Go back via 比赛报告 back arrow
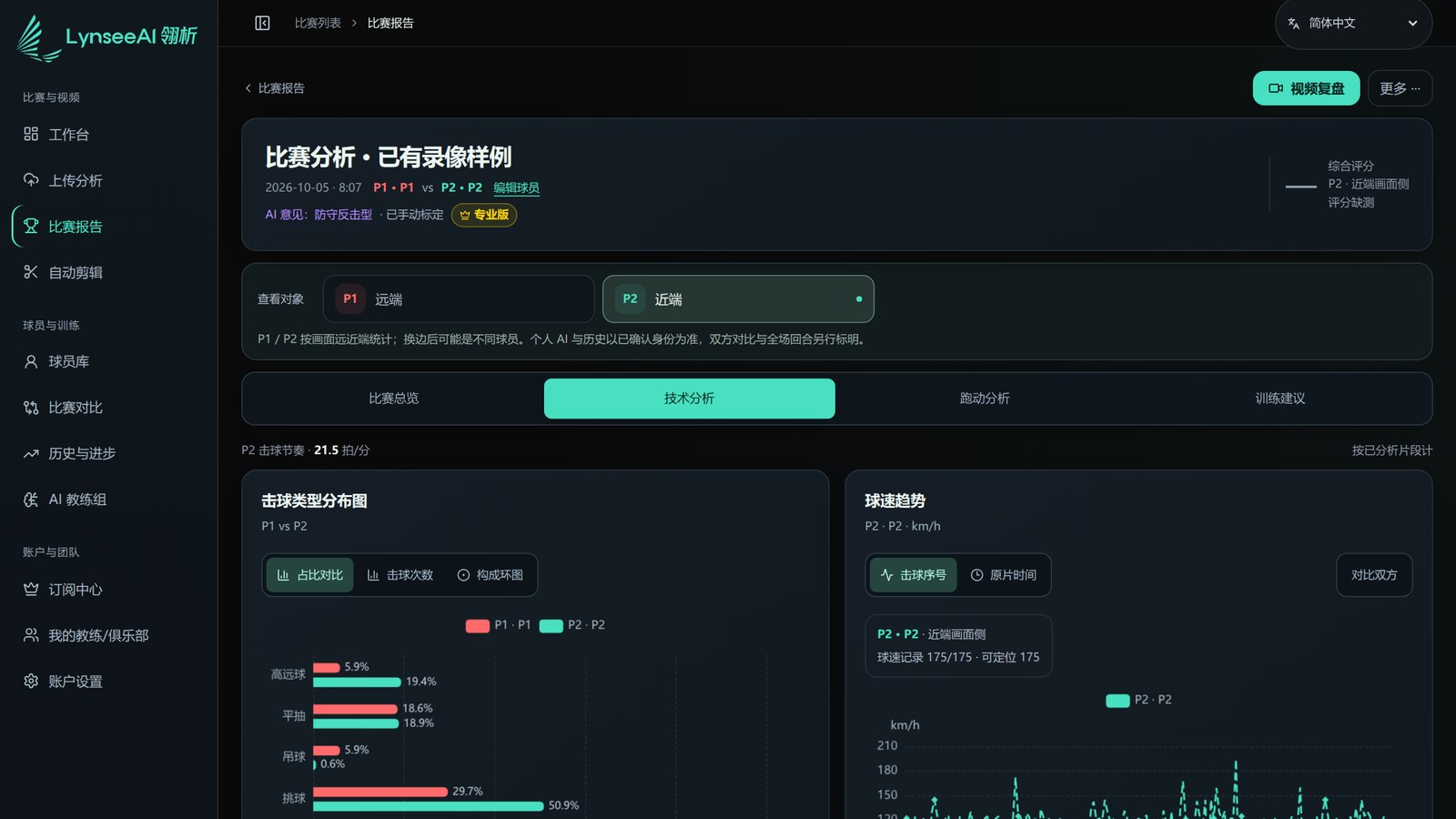1456x819 pixels. (x=275, y=88)
